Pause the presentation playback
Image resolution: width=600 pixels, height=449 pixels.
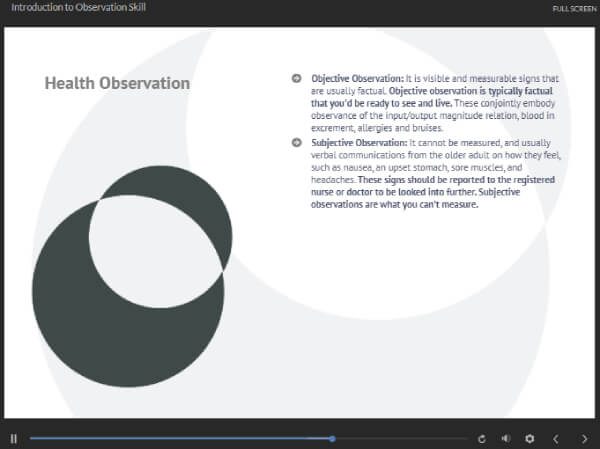pyautogui.click(x=14, y=438)
